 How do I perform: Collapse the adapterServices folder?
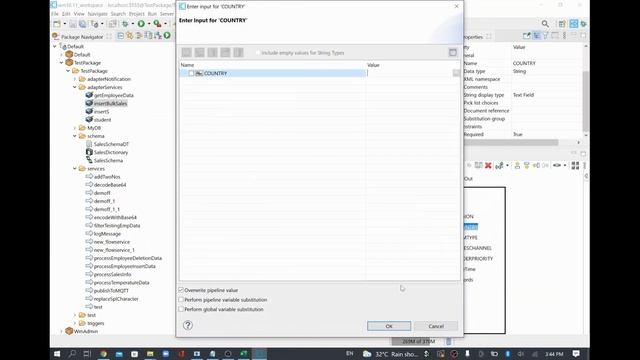[x=75, y=87]
